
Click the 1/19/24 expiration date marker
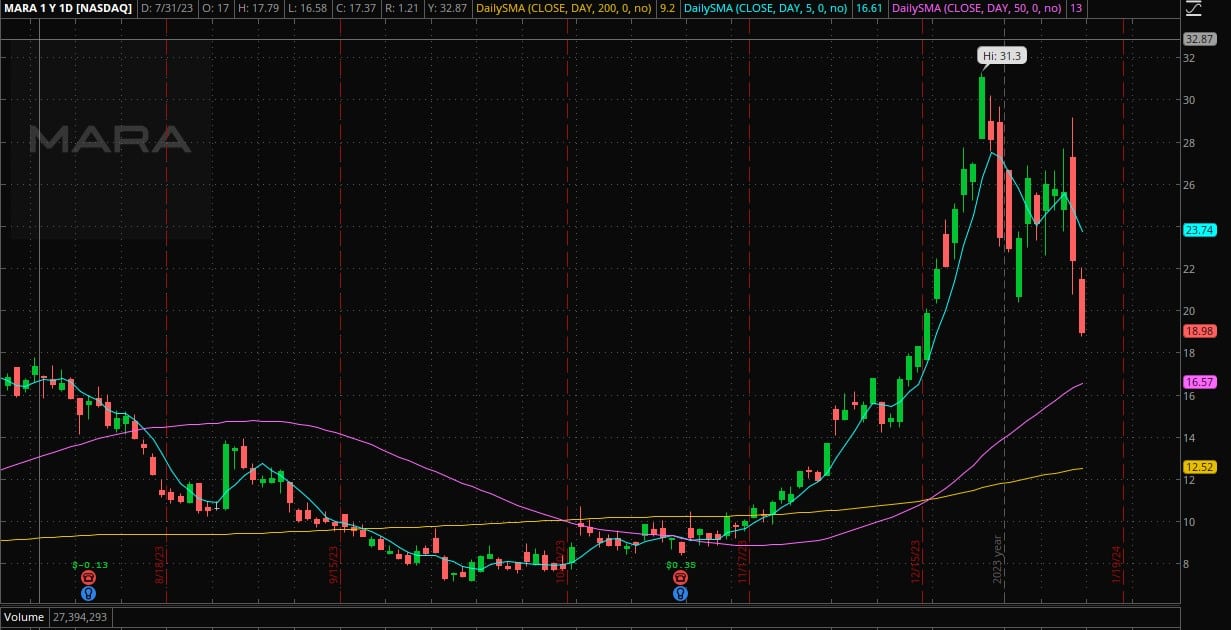(1117, 568)
